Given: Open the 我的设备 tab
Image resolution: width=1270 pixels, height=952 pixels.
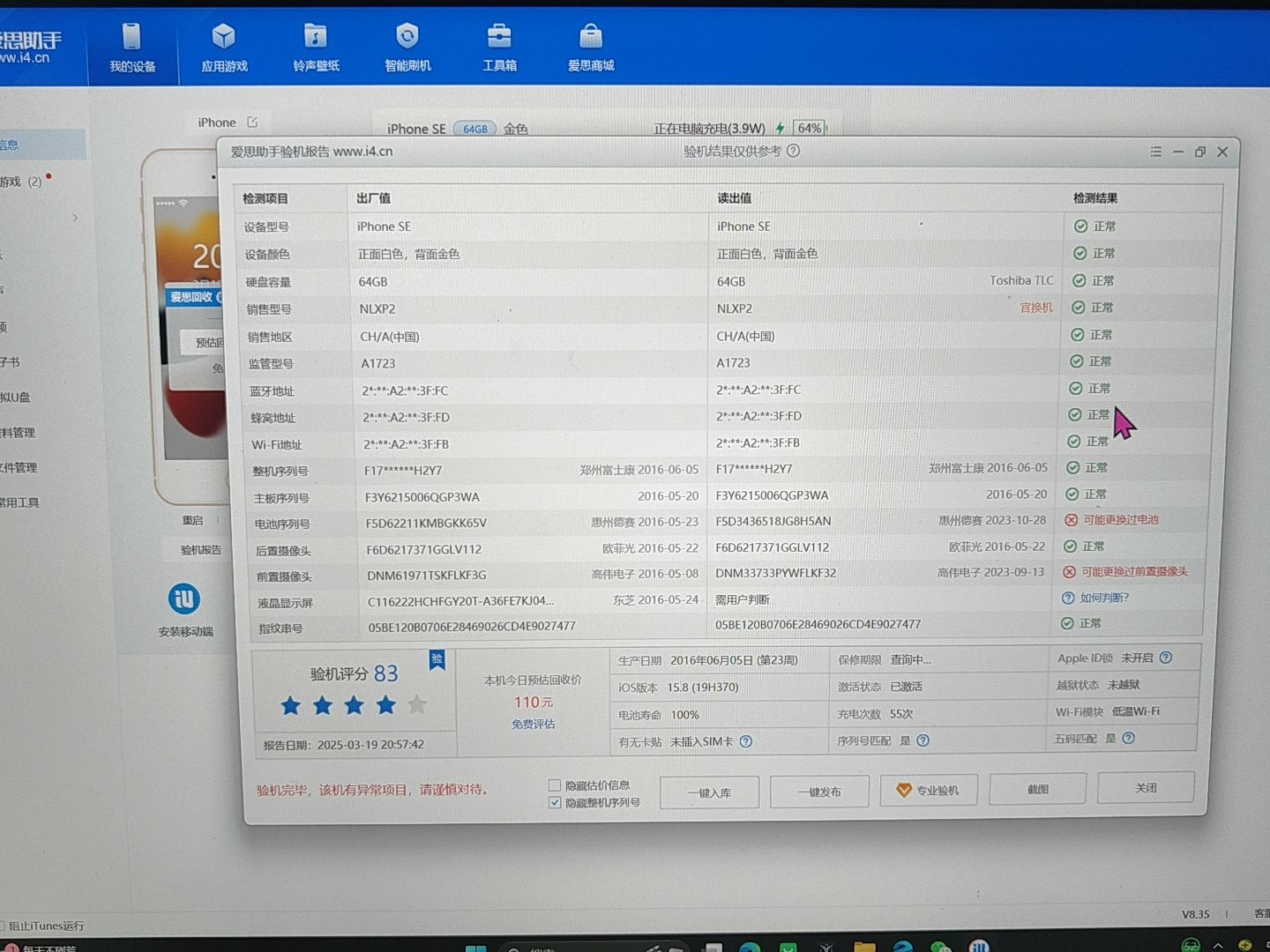Looking at the screenshot, I should tap(132, 48).
